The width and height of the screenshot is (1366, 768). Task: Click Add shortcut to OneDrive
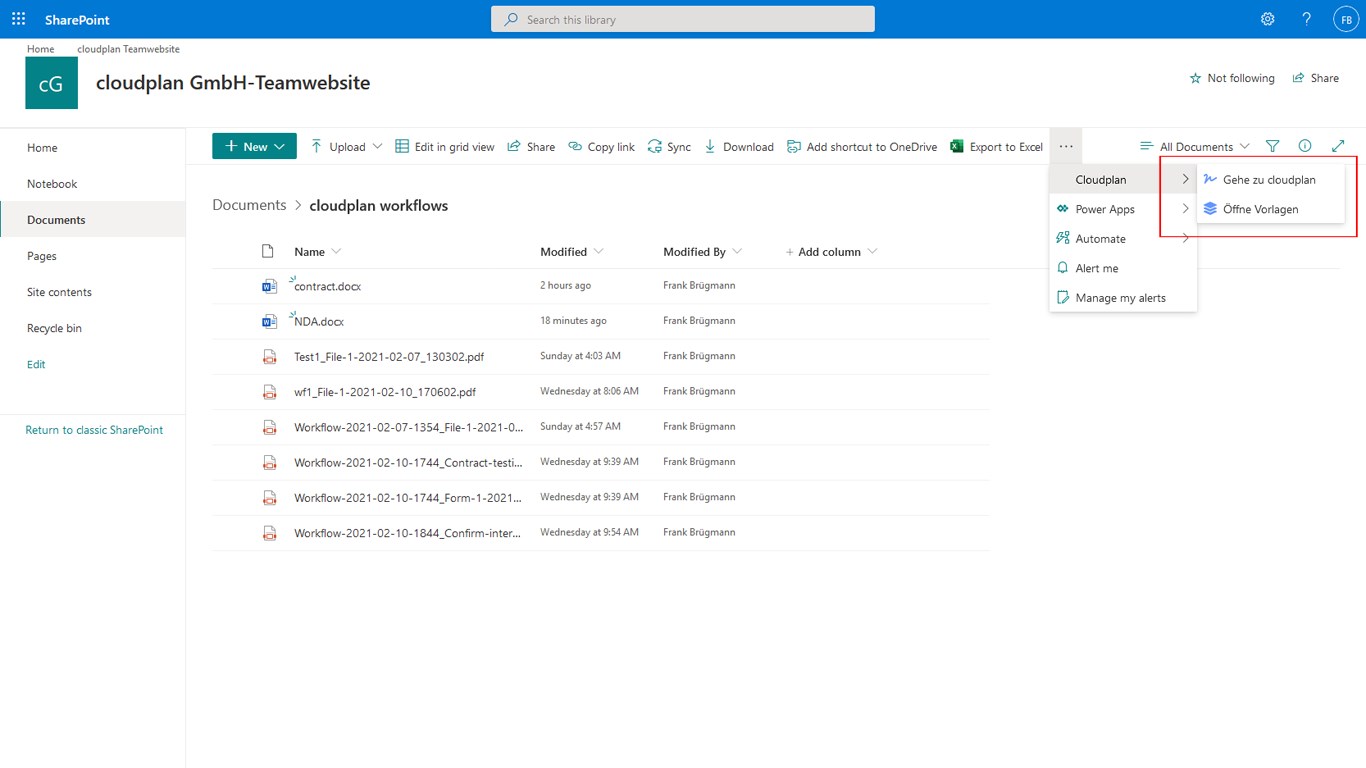pyautogui.click(x=862, y=146)
